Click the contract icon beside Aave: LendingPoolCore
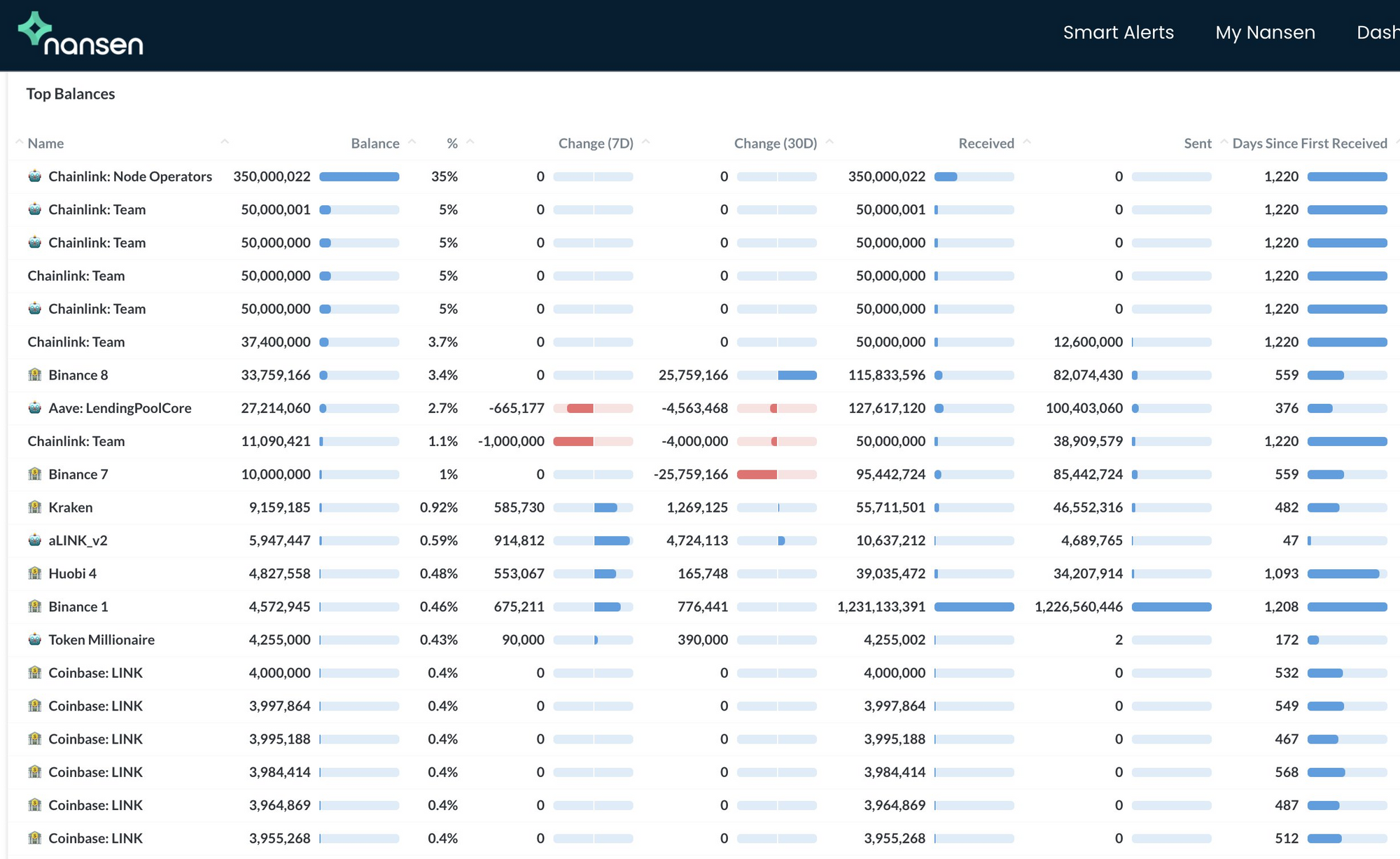This screenshot has width=1400, height=859. (34, 407)
